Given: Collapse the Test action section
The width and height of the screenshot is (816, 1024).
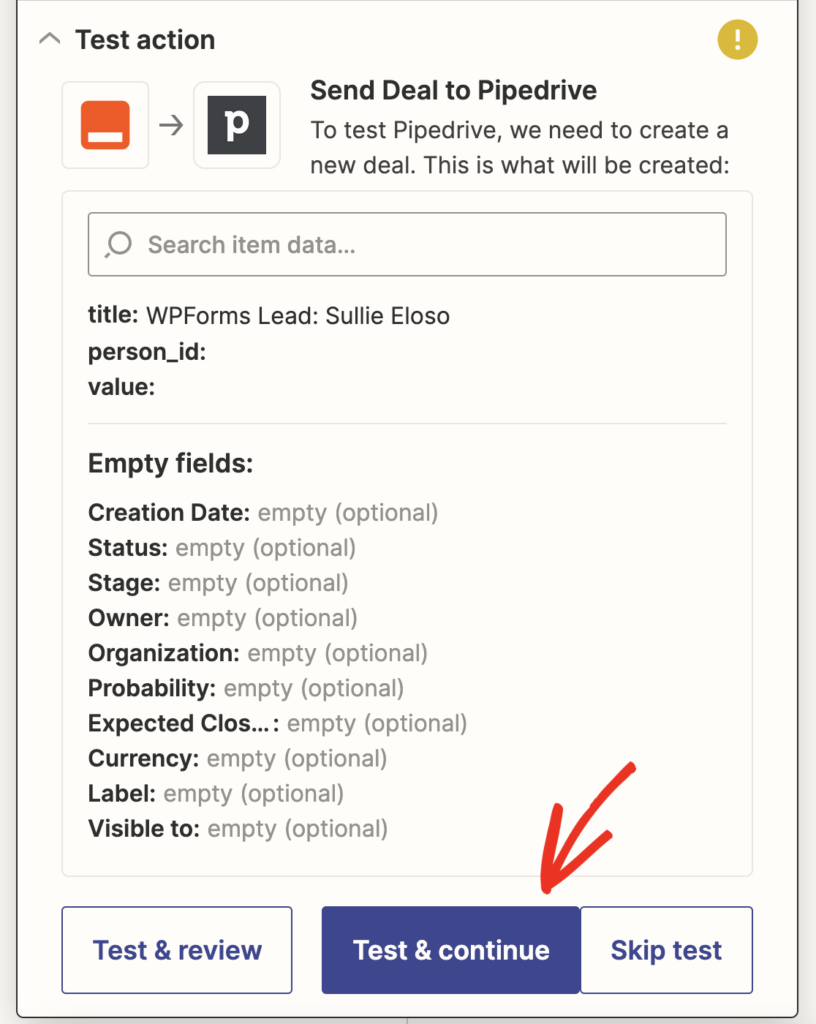Looking at the screenshot, I should [x=50, y=39].
